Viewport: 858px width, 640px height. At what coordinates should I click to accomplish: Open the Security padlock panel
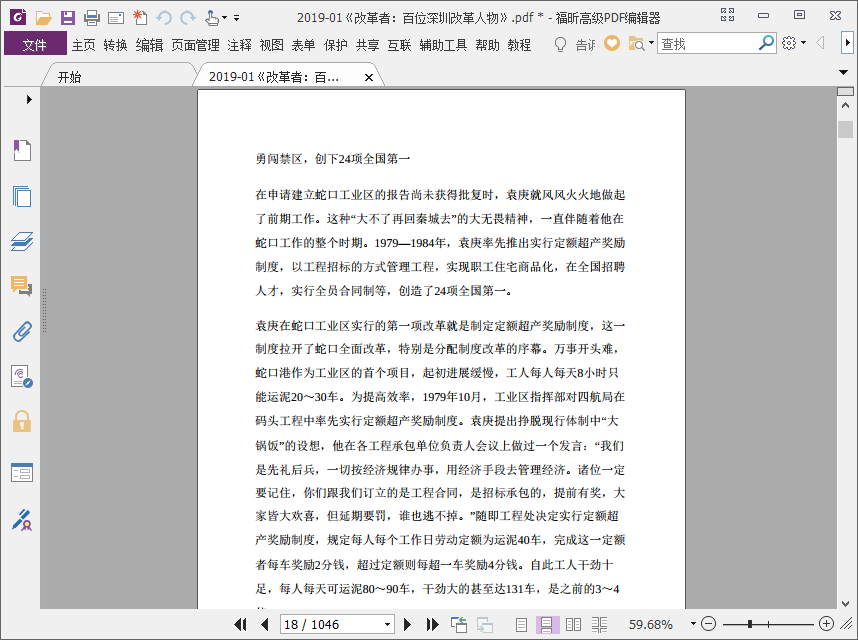coord(22,421)
